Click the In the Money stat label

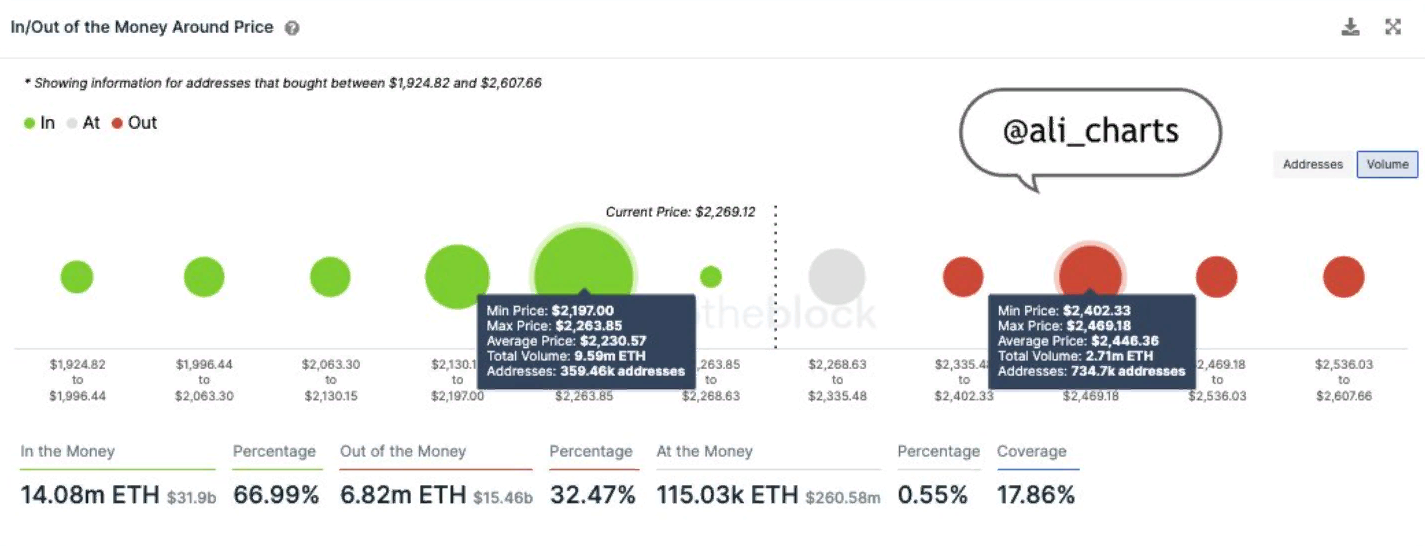pyautogui.click(x=67, y=451)
